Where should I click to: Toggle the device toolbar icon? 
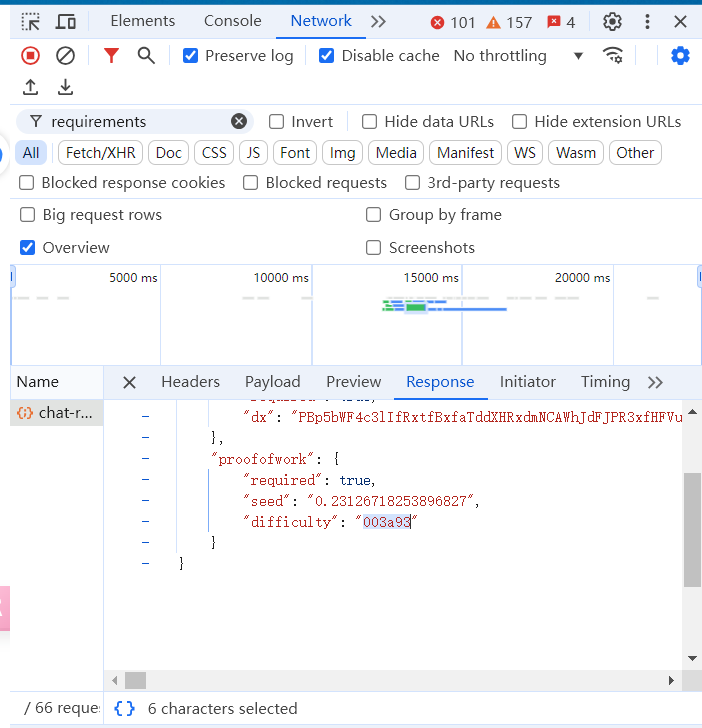click(x=66, y=21)
